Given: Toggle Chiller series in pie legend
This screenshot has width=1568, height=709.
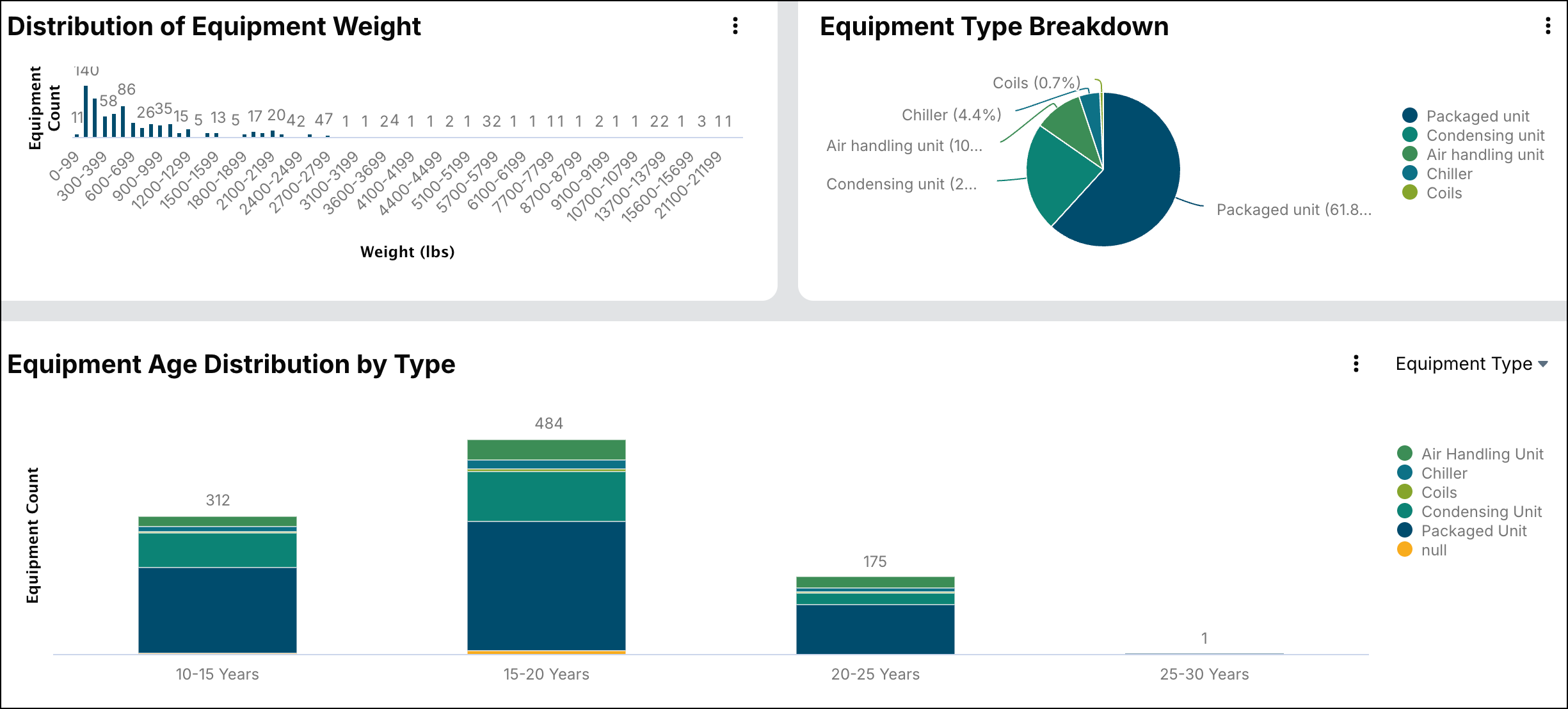Looking at the screenshot, I should click(x=1449, y=174).
